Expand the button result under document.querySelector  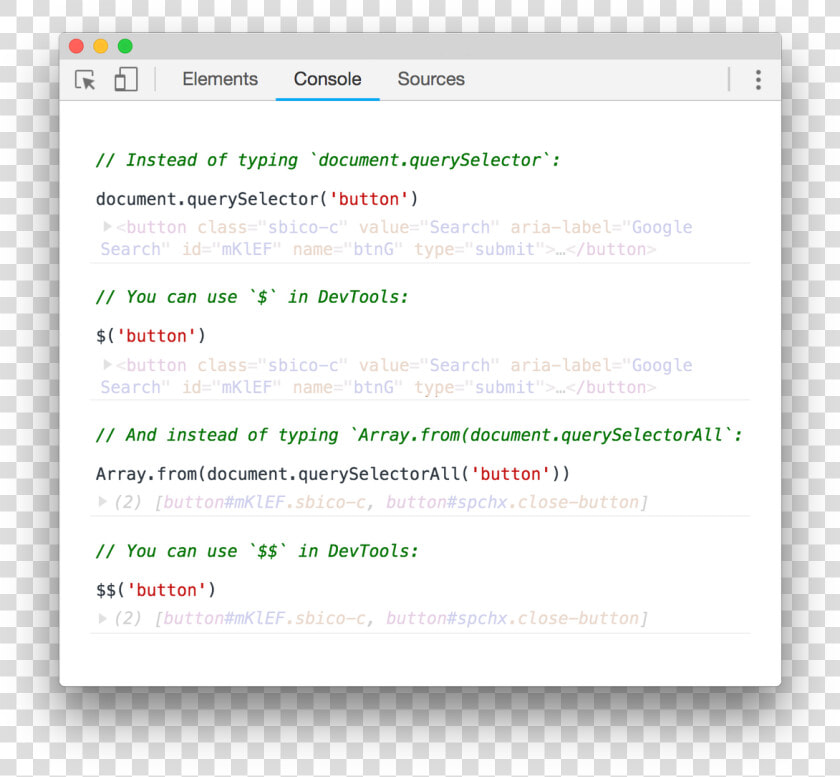pos(107,227)
